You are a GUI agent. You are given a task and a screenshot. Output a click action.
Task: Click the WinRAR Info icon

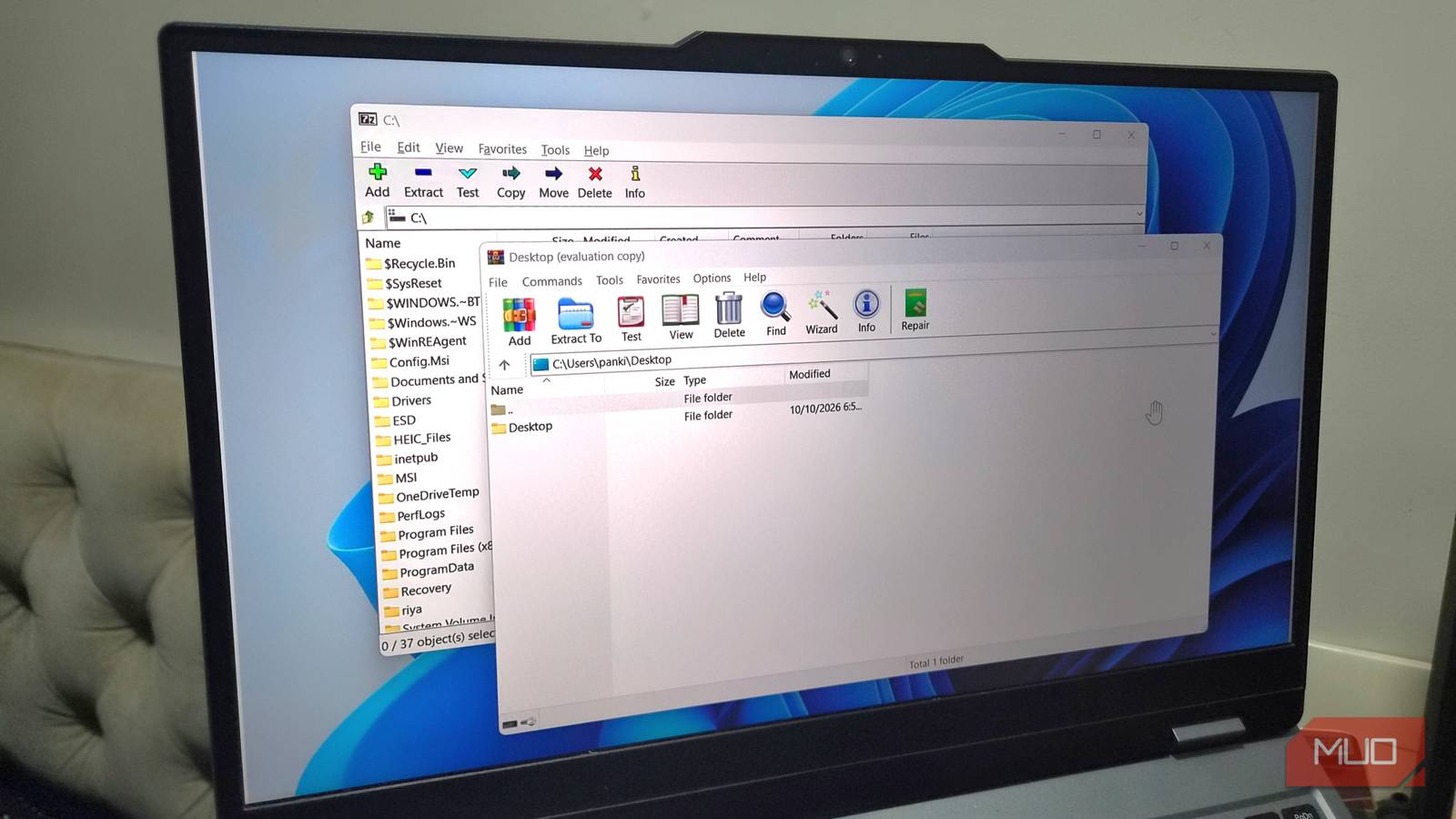click(866, 303)
